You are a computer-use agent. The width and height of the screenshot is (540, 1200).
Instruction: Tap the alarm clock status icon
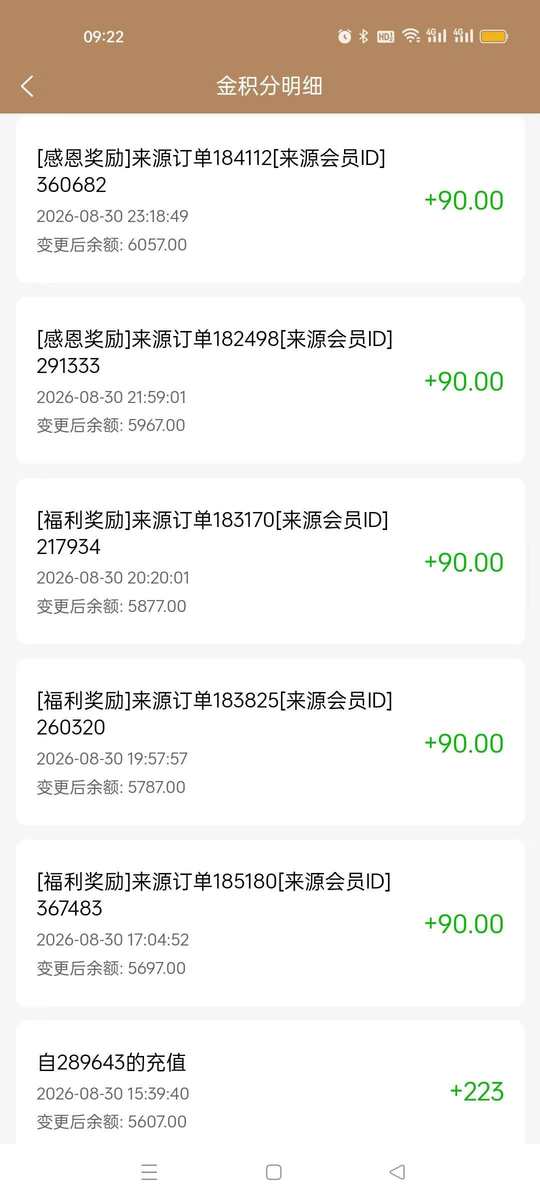tap(345, 36)
